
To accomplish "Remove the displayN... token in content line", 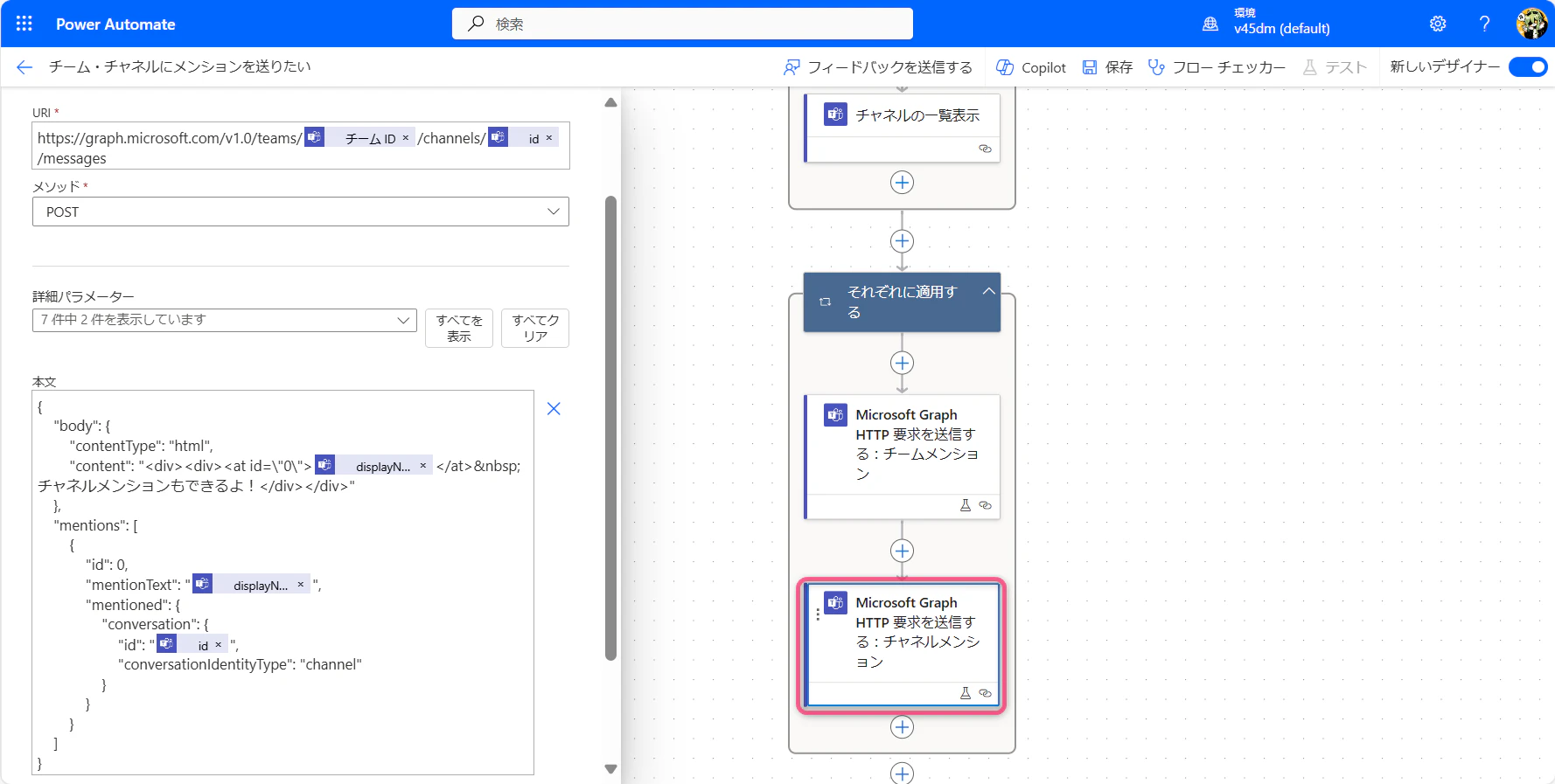I will pyautogui.click(x=423, y=466).
